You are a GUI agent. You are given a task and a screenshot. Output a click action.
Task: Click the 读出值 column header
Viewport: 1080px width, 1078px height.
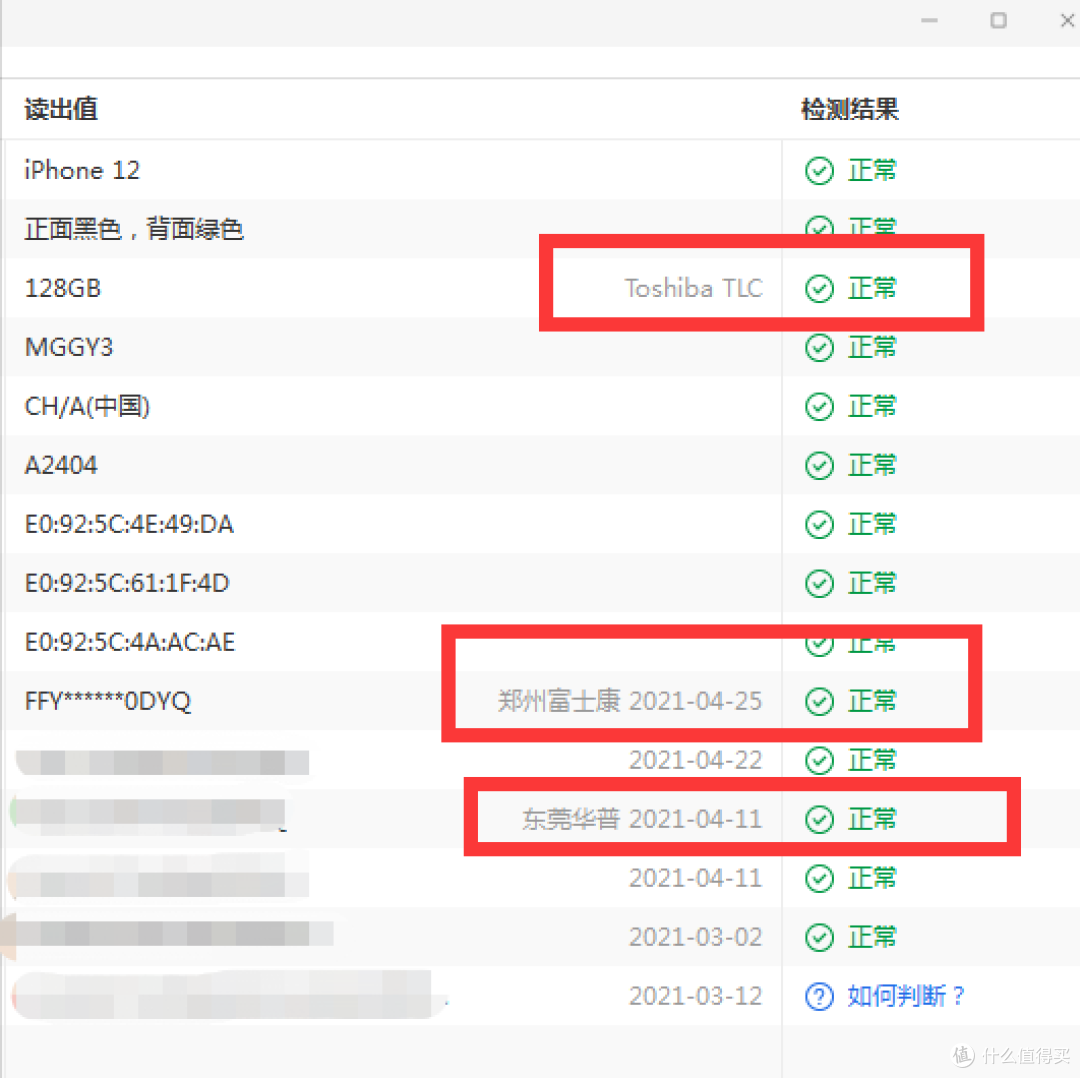[x=61, y=109]
